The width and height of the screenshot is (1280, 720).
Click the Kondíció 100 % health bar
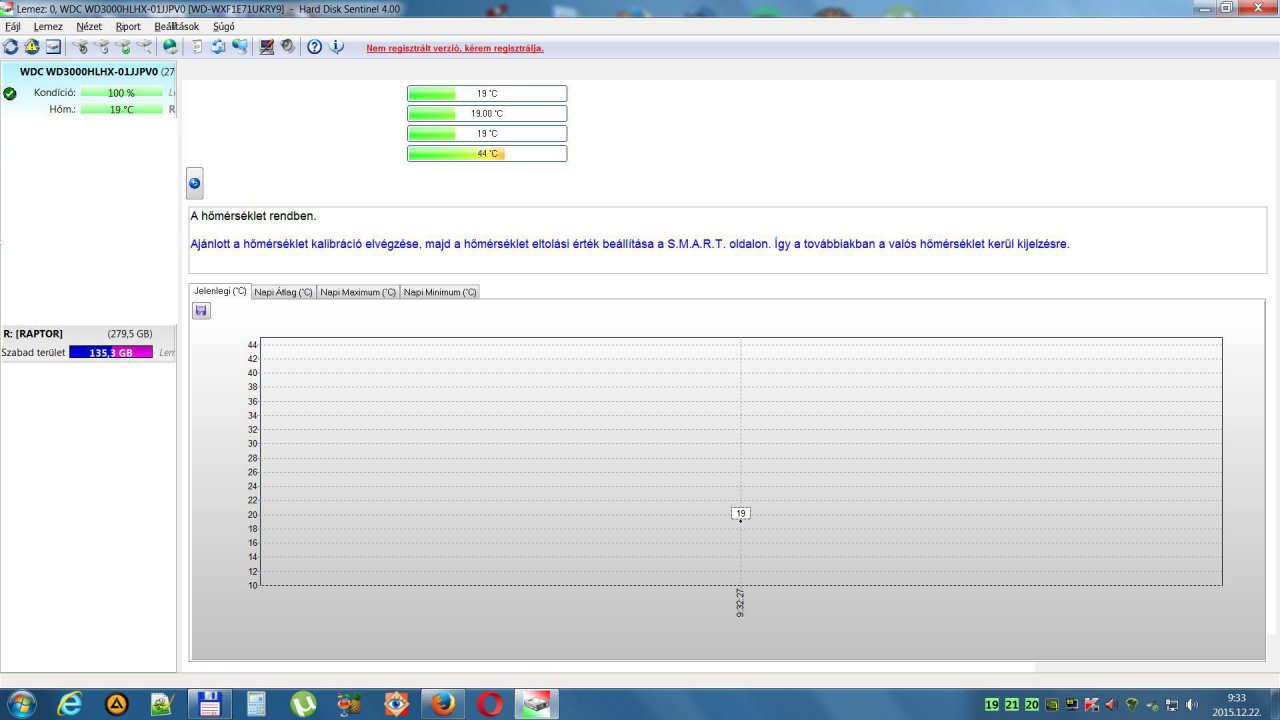[121, 93]
